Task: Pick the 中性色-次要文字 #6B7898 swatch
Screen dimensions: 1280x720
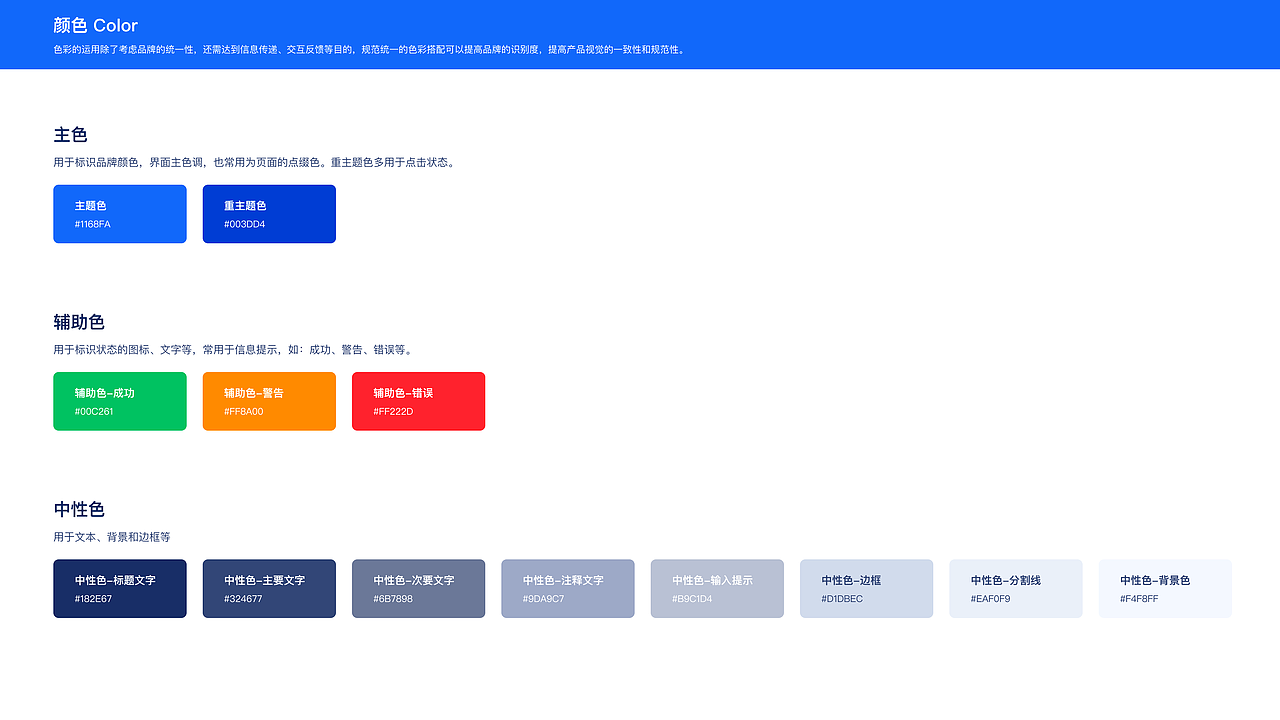Action: click(x=418, y=588)
